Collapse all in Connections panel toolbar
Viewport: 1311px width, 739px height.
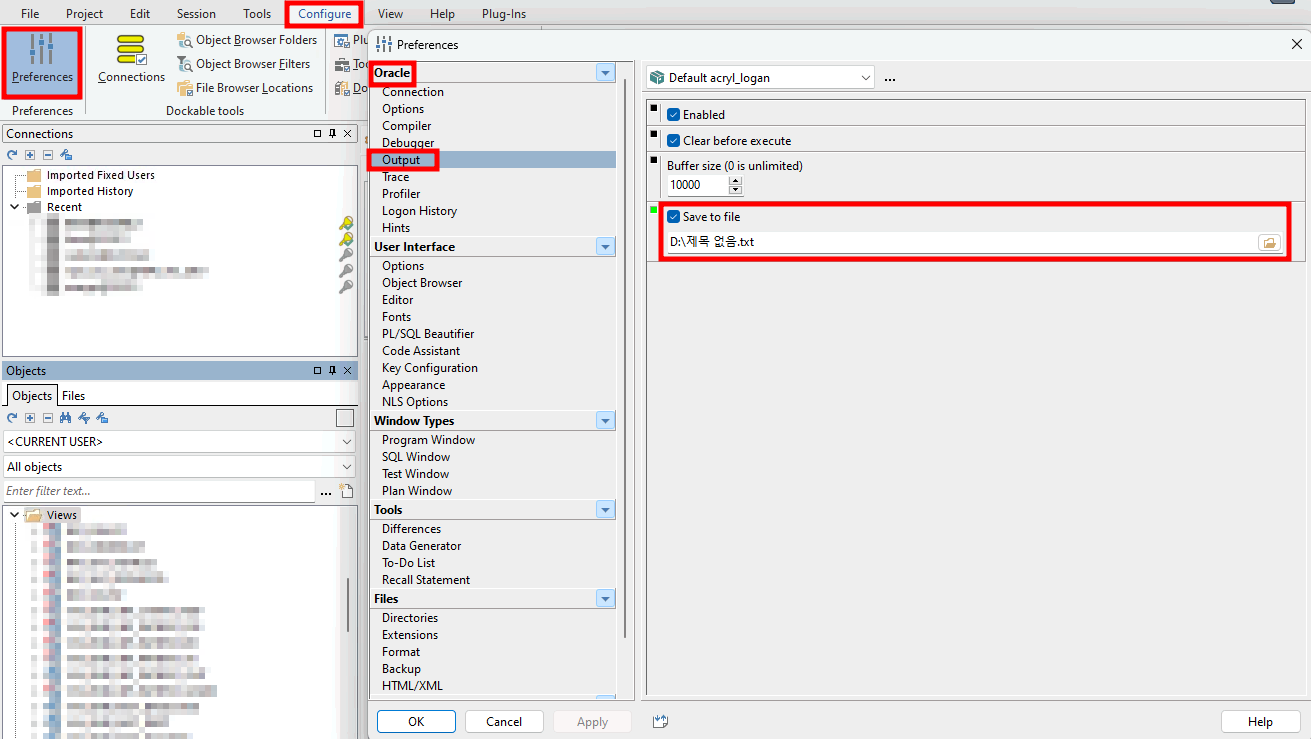(x=47, y=155)
